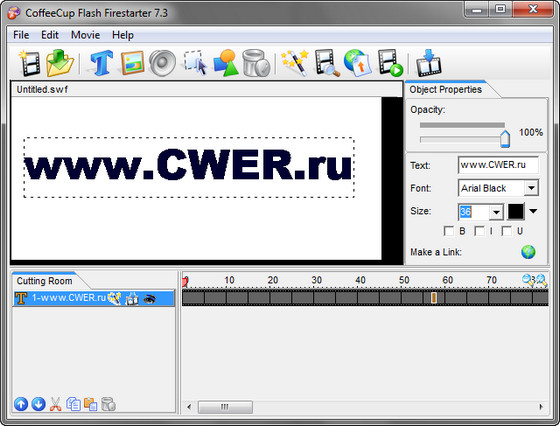560x426 pixels.
Task: Move layer up with blue up arrow
Action: (21, 404)
